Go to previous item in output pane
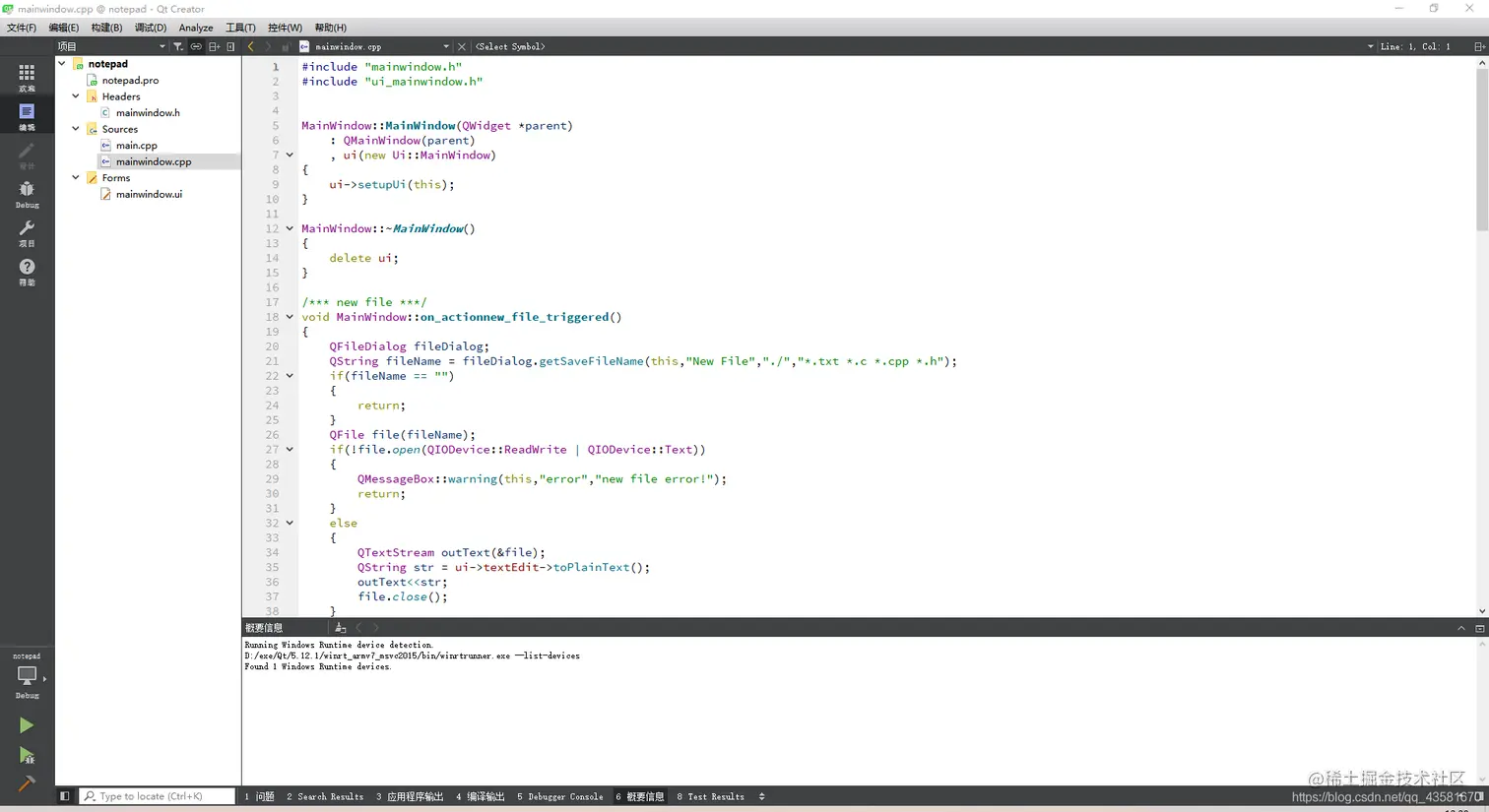The height and width of the screenshot is (812, 1489). coord(358,628)
